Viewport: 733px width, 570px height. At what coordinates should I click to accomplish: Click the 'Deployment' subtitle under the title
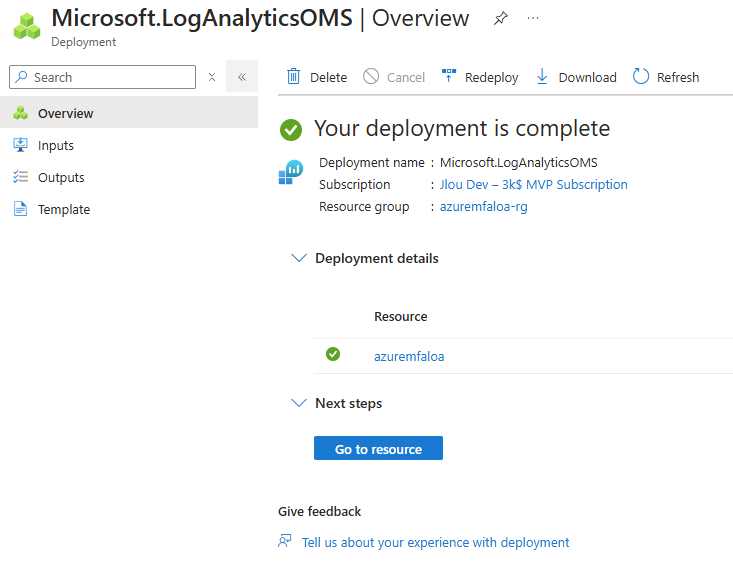[84, 42]
